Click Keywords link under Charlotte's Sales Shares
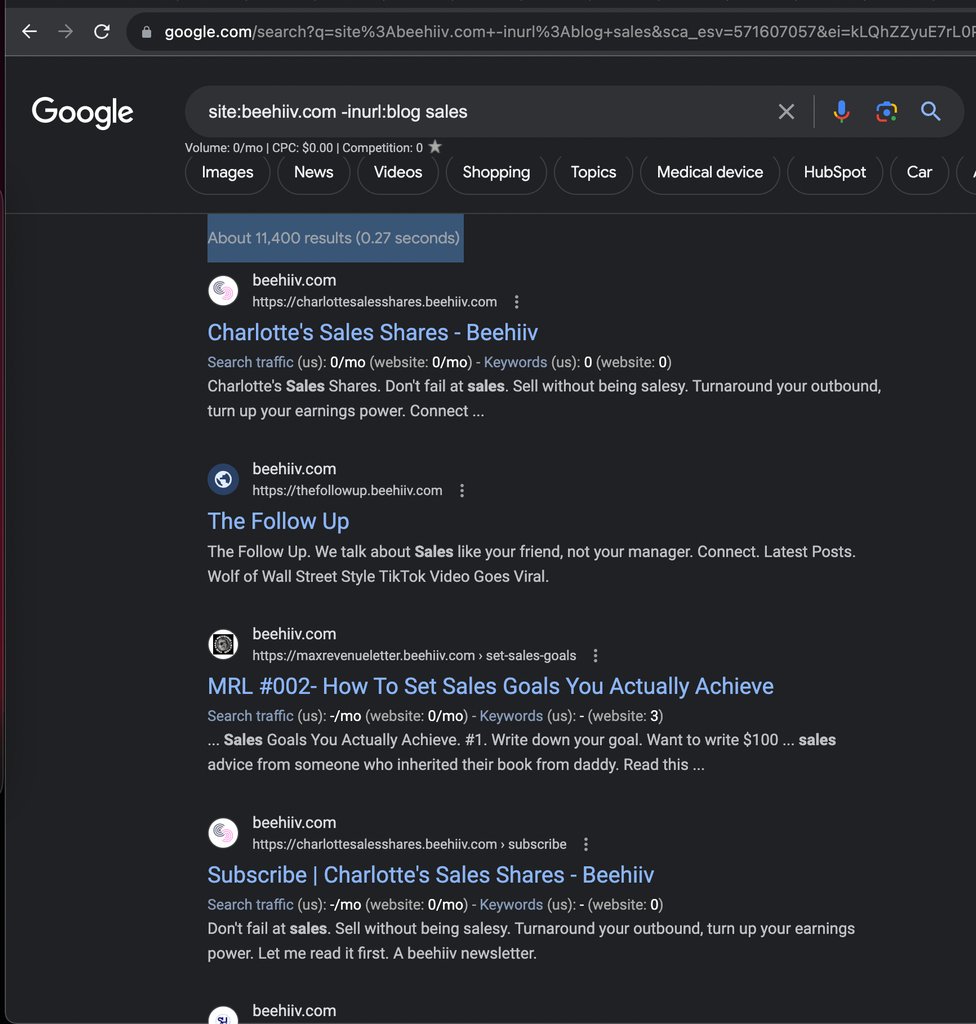976x1024 pixels. pos(515,362)
